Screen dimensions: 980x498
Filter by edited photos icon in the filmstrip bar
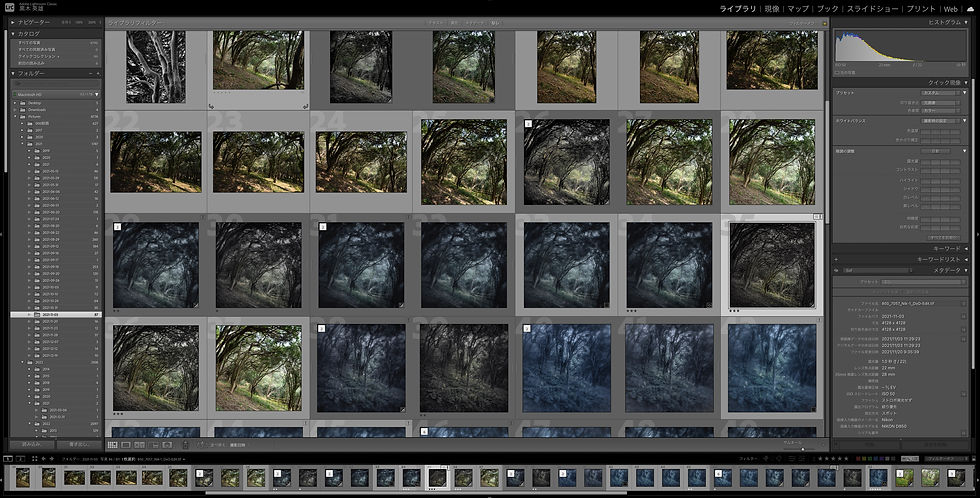coord(791,458)
